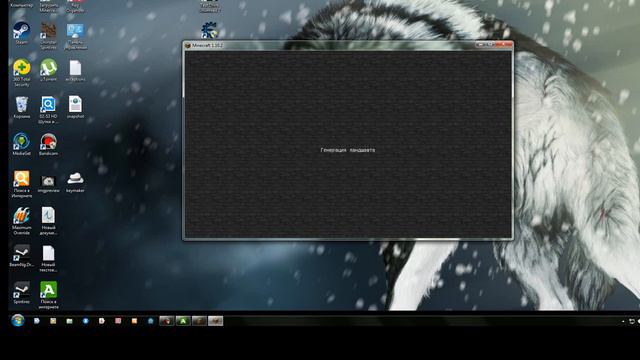Open the Steam desktop shortcut
Screen dimensions: 640x360
[21, 33]
